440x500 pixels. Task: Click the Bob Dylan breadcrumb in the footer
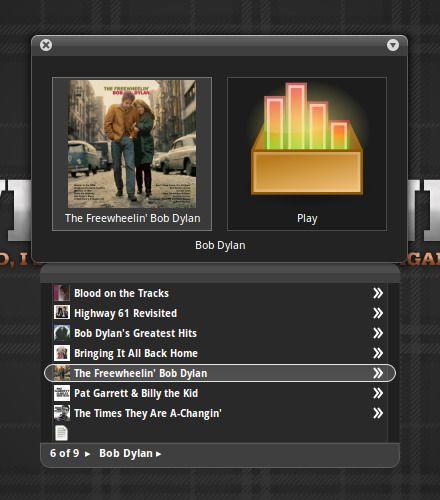pyautogui.click(x=126, y=453)
